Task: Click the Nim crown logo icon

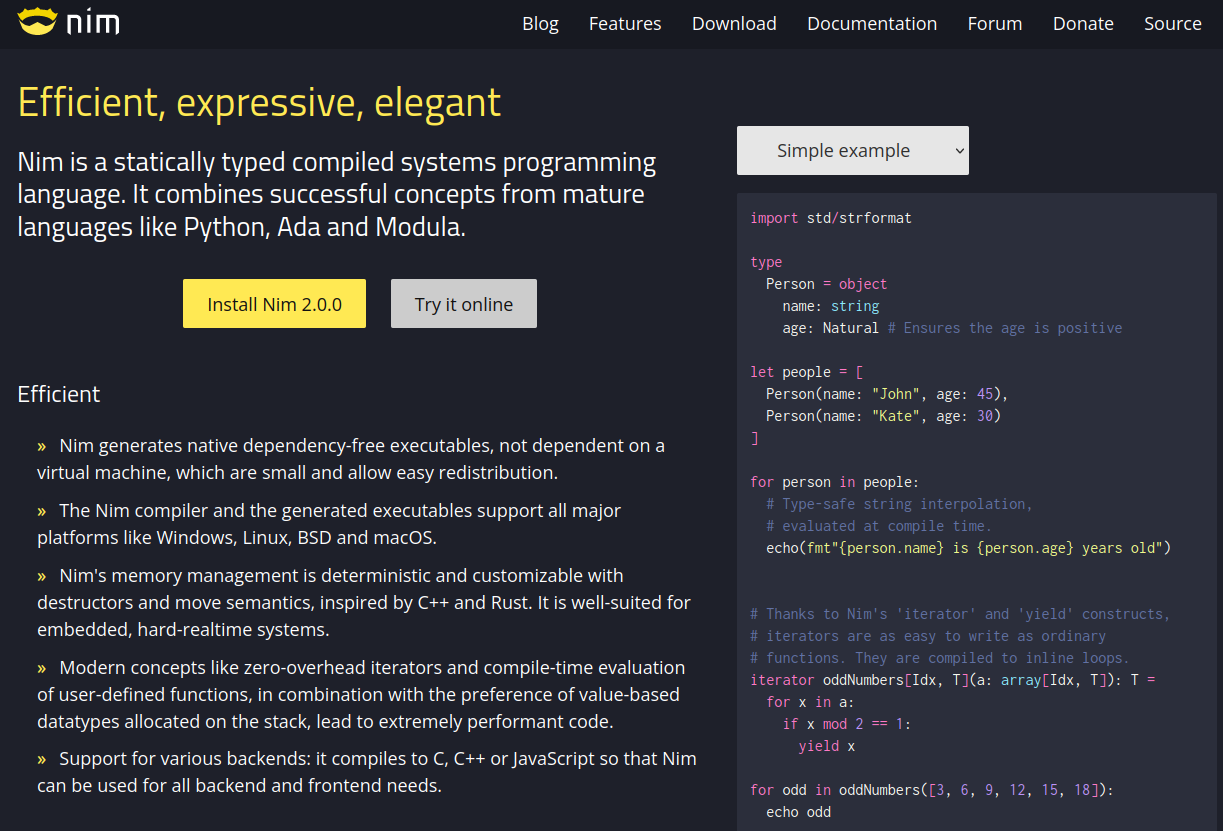Action: click(37, 21)
